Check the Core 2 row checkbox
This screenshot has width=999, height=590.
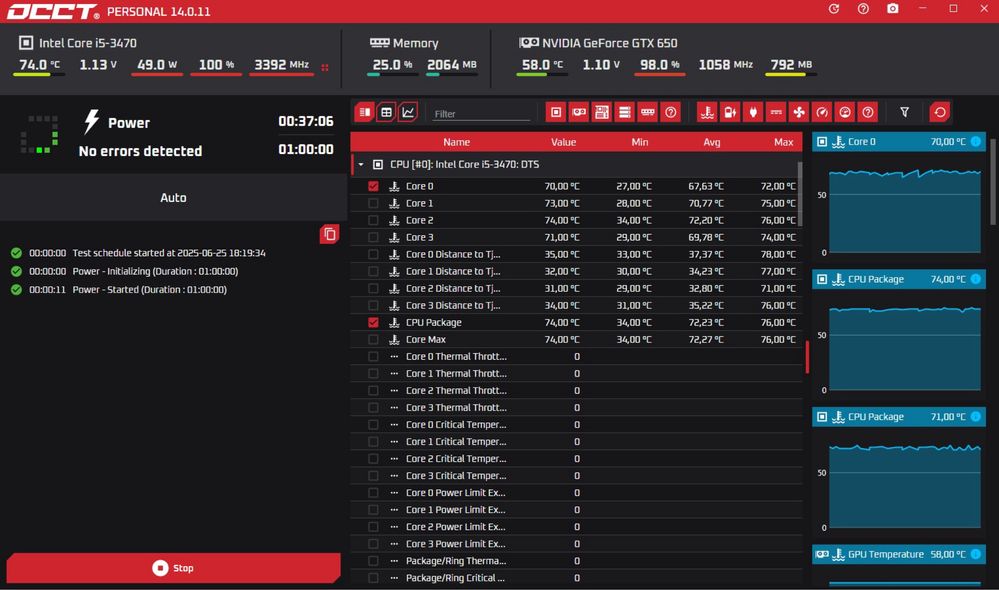(x=373, y=220)
